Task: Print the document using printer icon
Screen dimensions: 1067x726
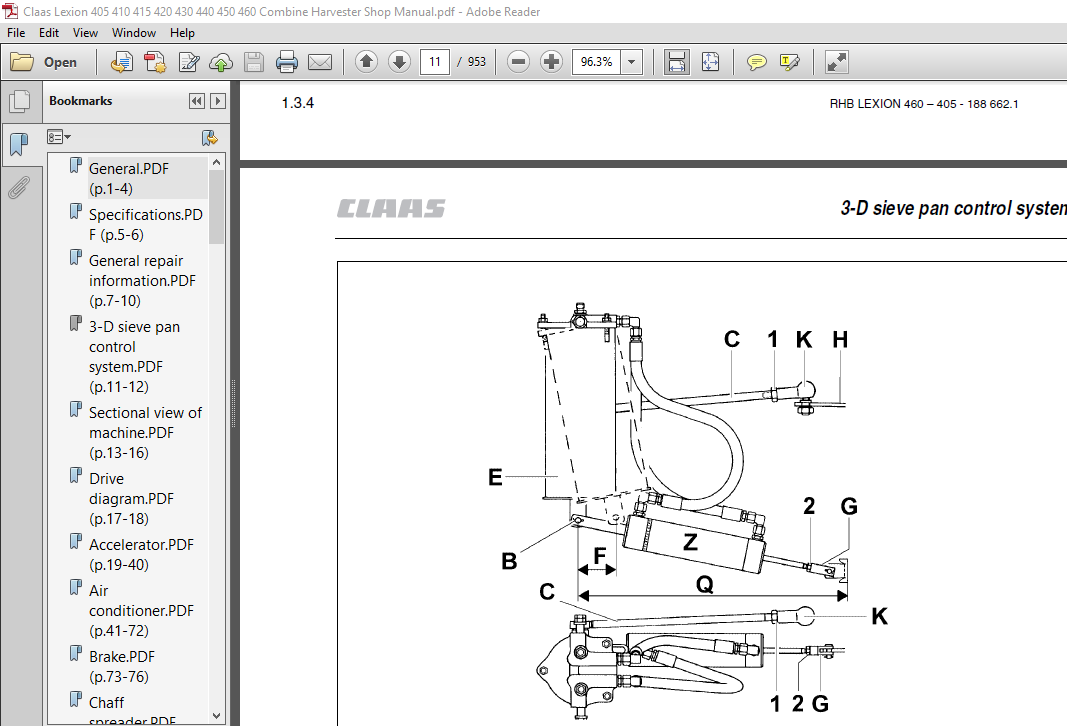Action: click(x=286, y=62)
